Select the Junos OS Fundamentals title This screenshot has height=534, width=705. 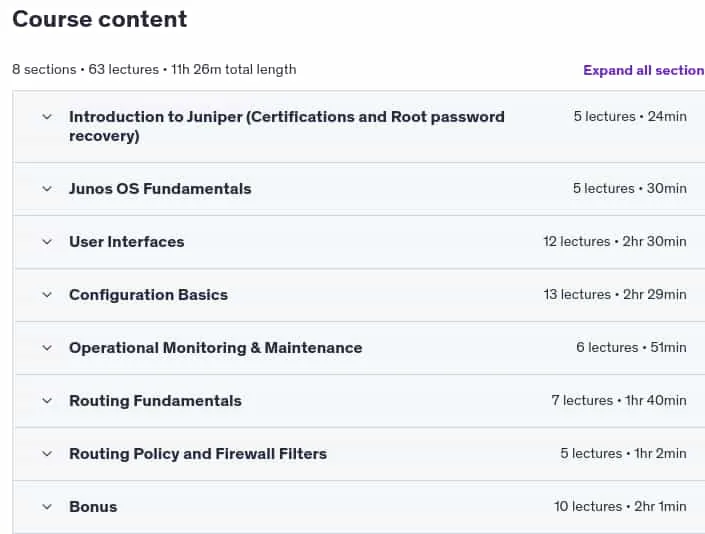point(160,189)
